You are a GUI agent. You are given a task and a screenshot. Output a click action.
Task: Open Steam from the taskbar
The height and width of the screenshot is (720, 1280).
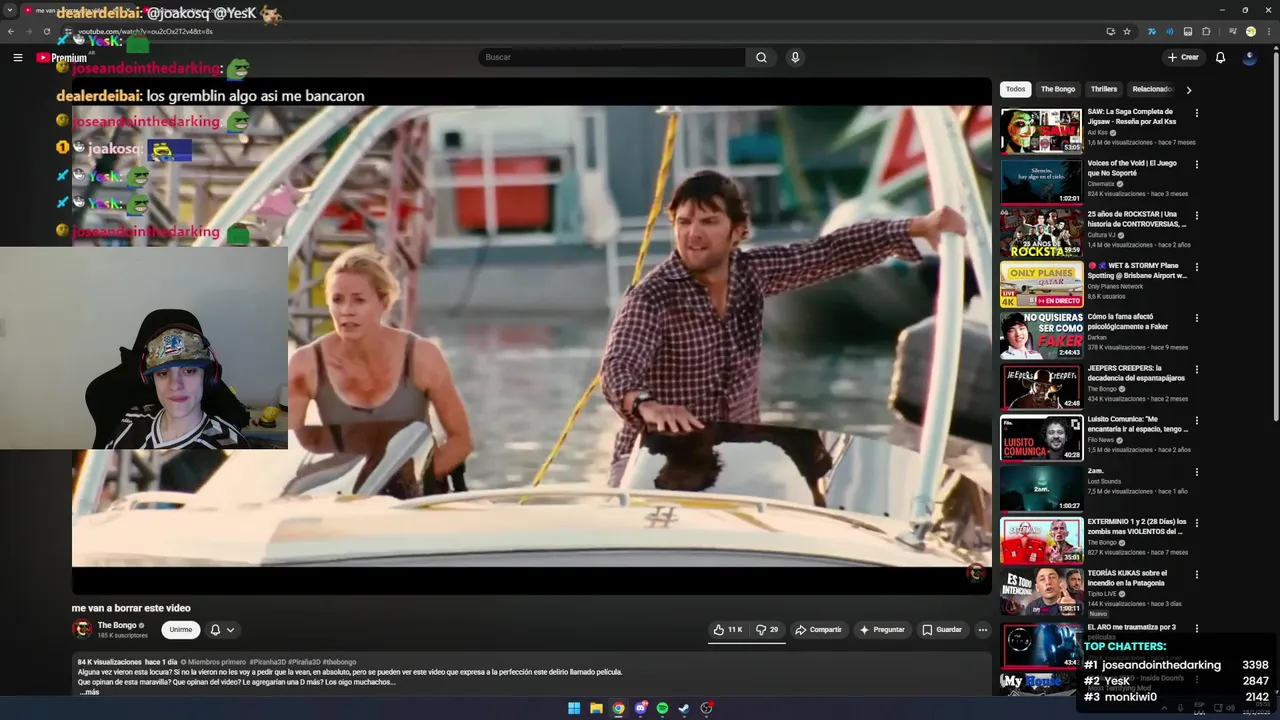pyautogui.click(x=684, y=708)
